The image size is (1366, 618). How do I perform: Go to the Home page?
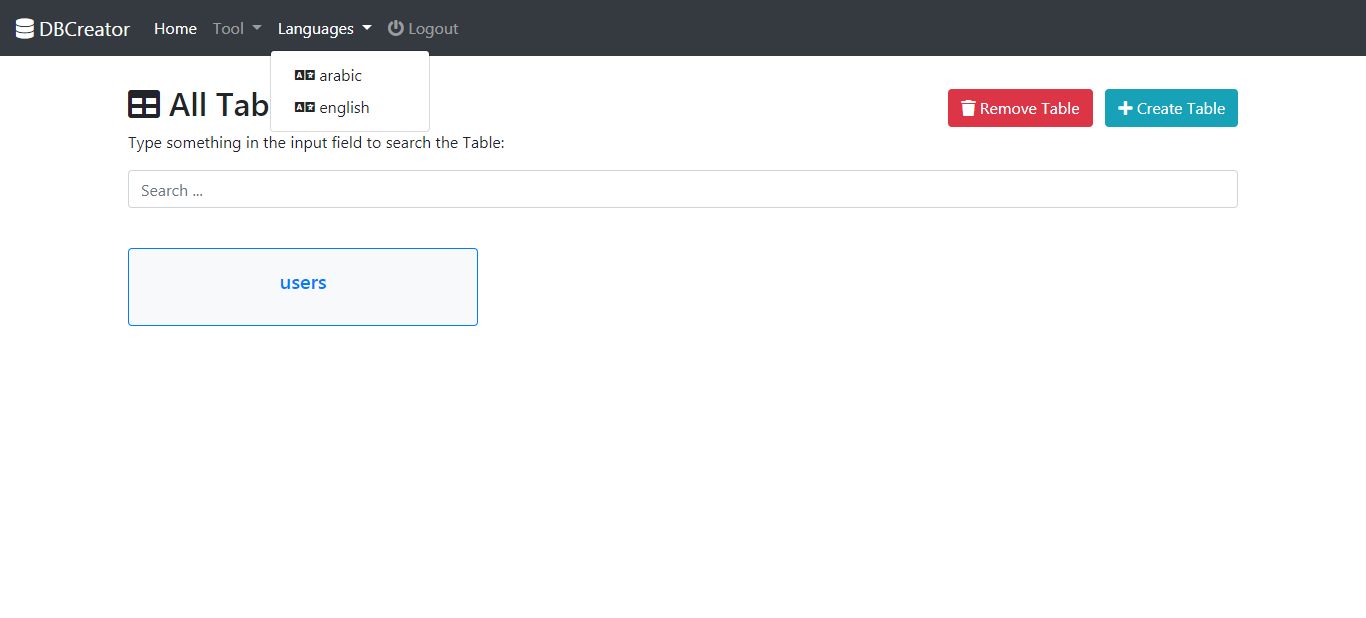[175, 29]
